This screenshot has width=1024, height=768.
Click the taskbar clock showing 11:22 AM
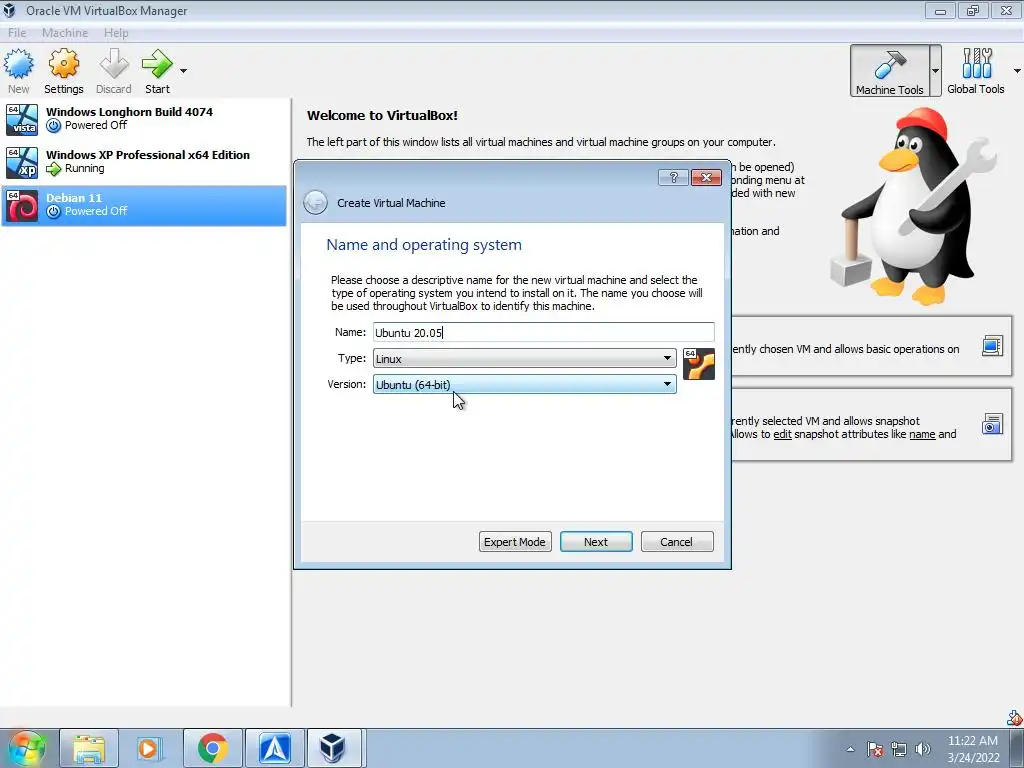[973, 749]
